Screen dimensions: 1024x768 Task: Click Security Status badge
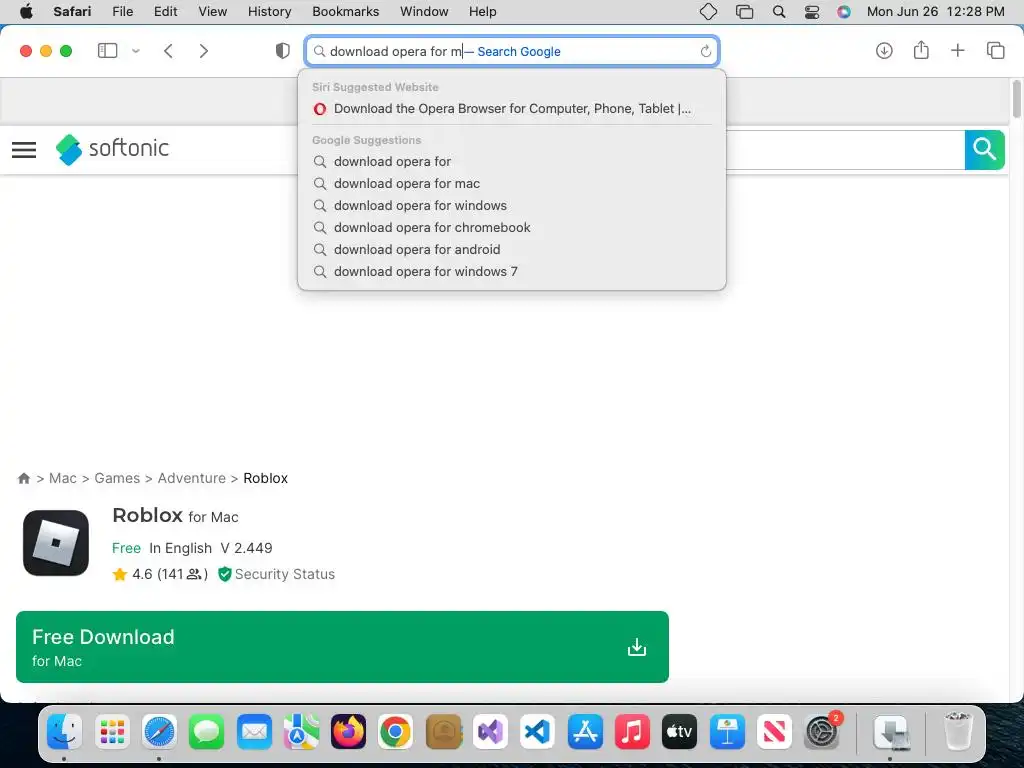(x=276, y=575)
